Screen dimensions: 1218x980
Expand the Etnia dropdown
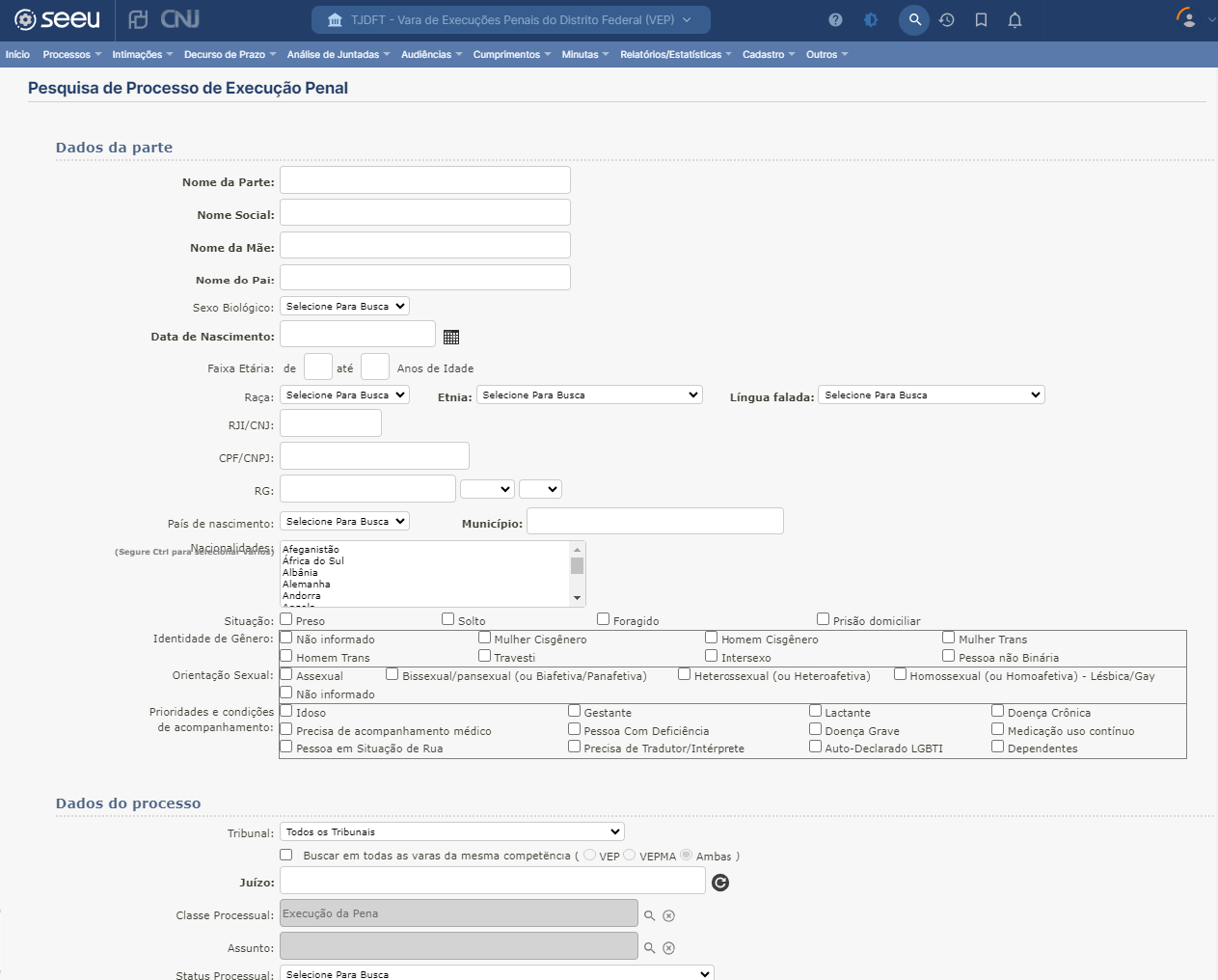point(589,395)
